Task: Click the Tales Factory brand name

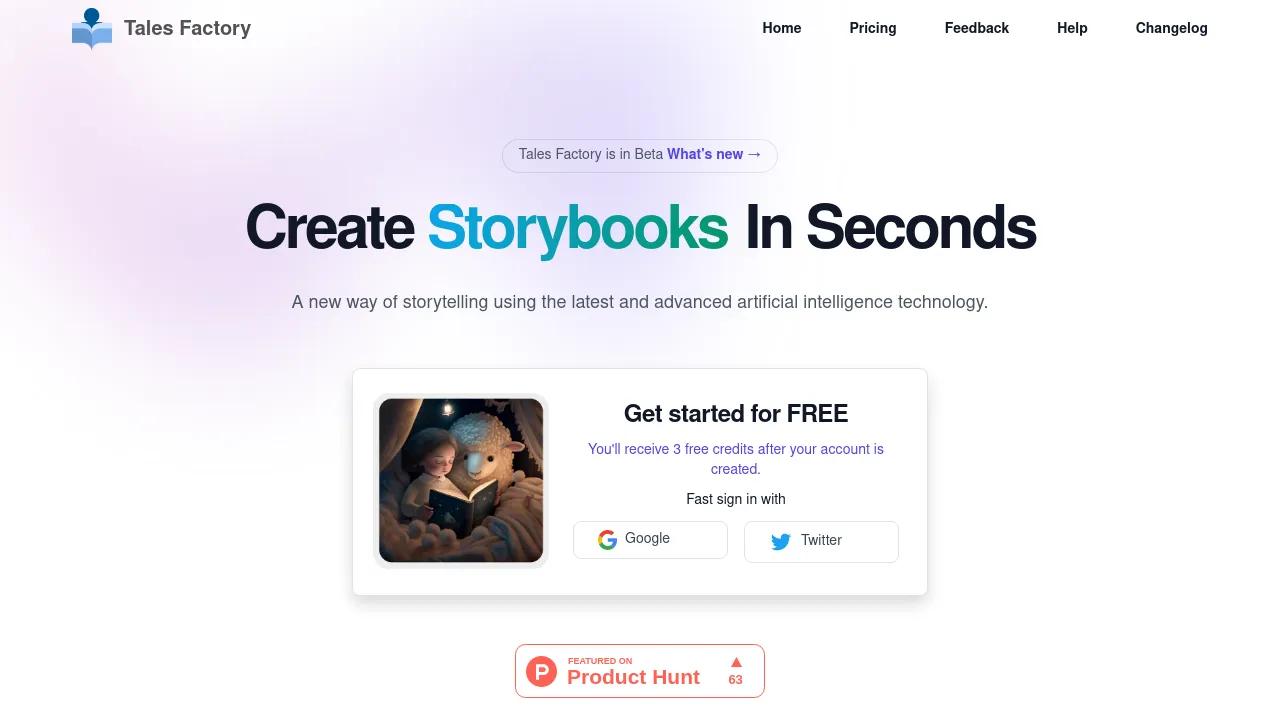Action: (x=188, y=28)
